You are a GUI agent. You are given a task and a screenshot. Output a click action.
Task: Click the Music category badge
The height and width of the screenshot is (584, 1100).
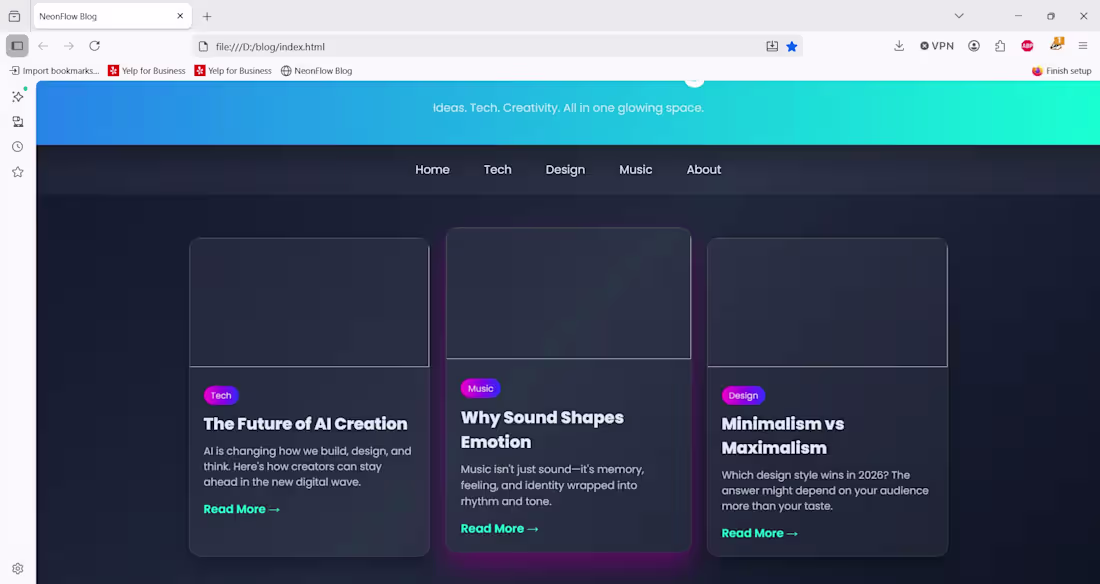(481, 388)
